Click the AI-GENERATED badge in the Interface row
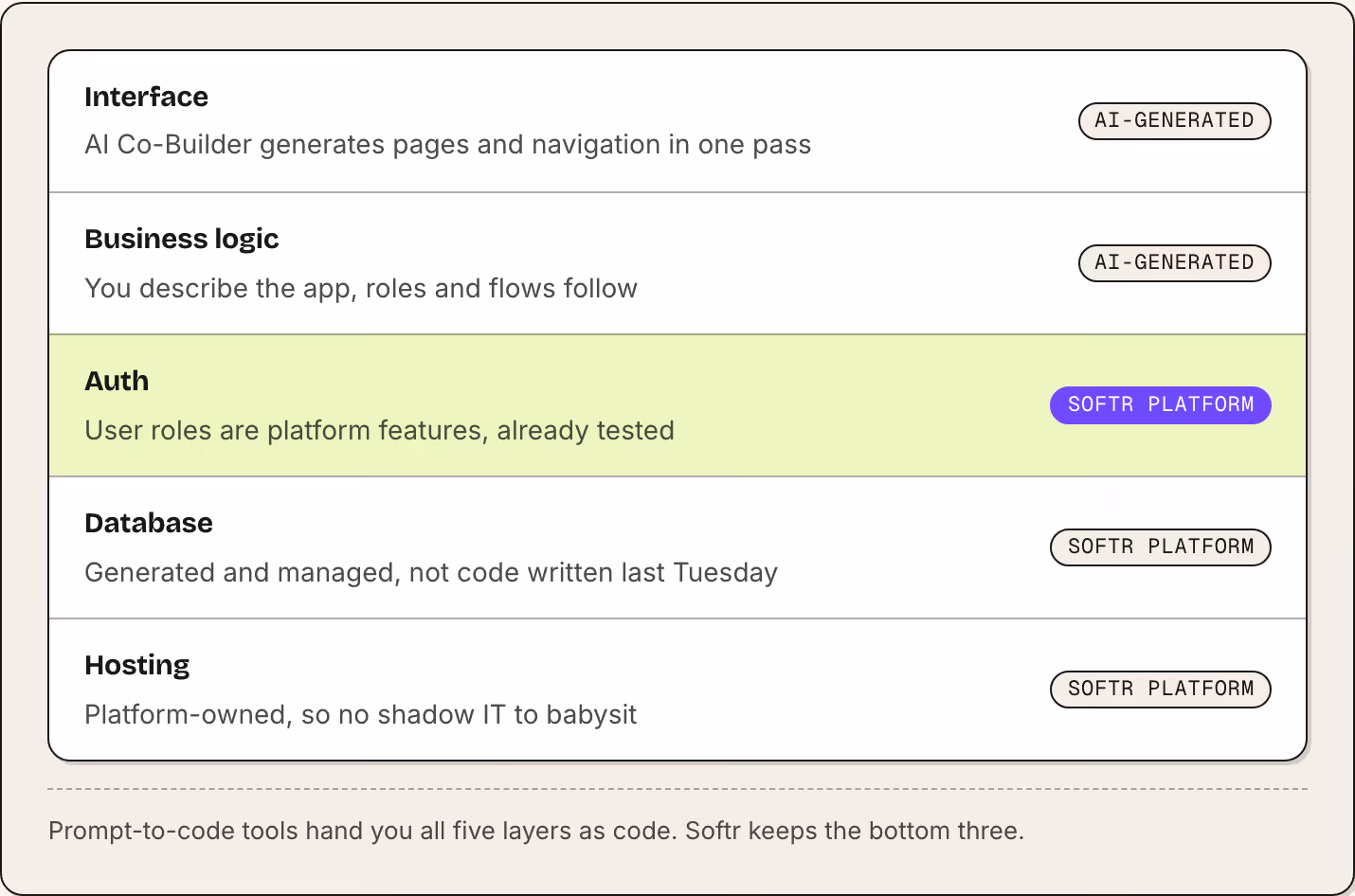 [1174, 121]
